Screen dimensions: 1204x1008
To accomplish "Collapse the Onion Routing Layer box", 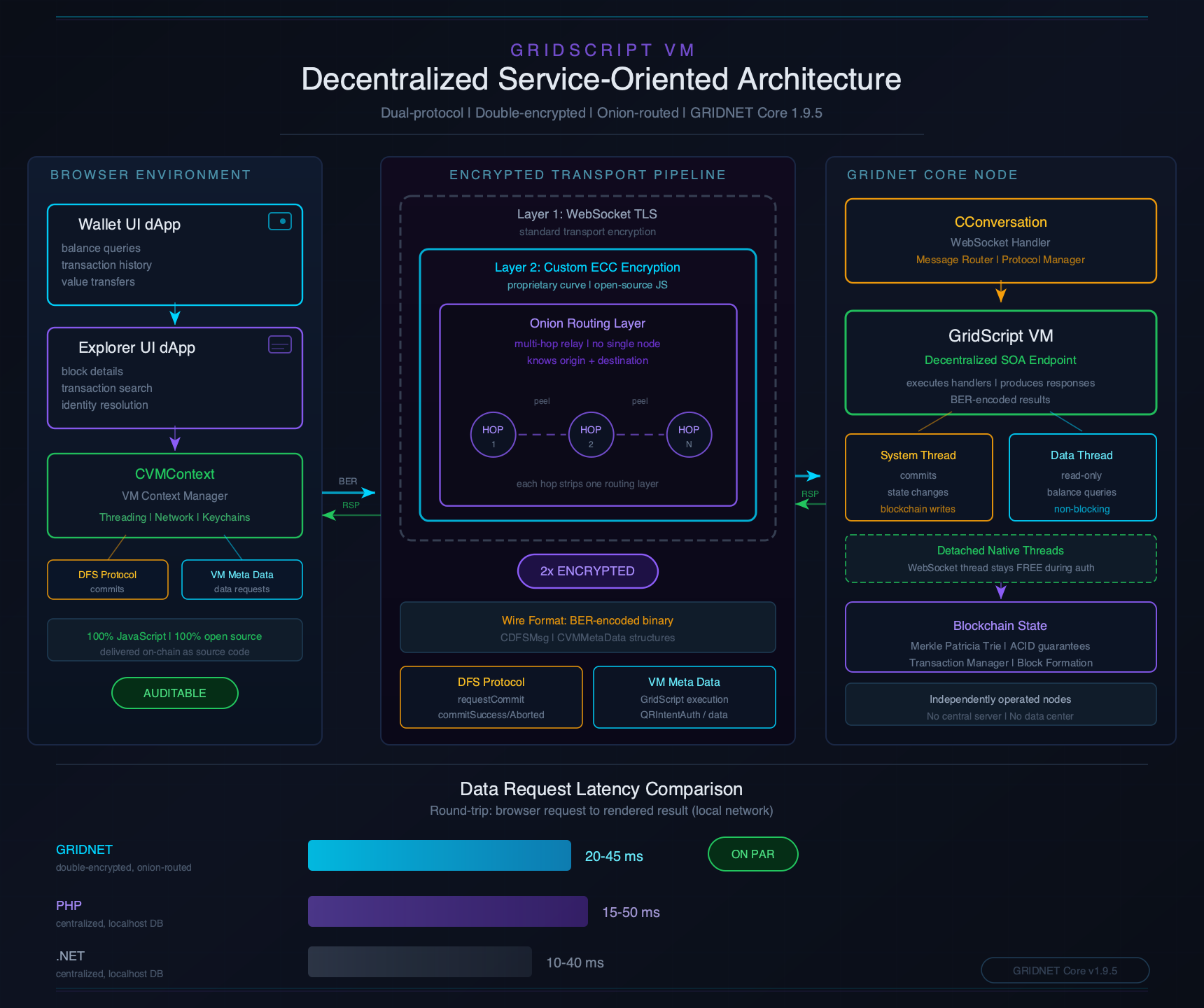I will 587,323.
